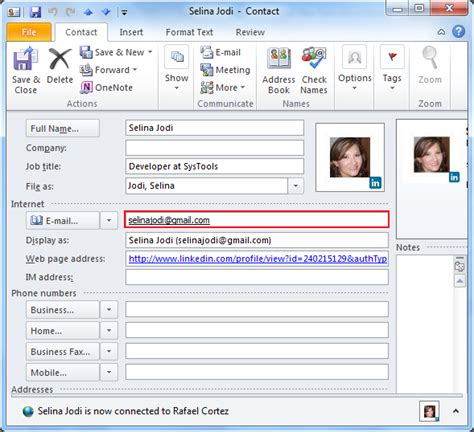Open the Show group menu
This screenshot has height=432, width=474.
[177, 68]
